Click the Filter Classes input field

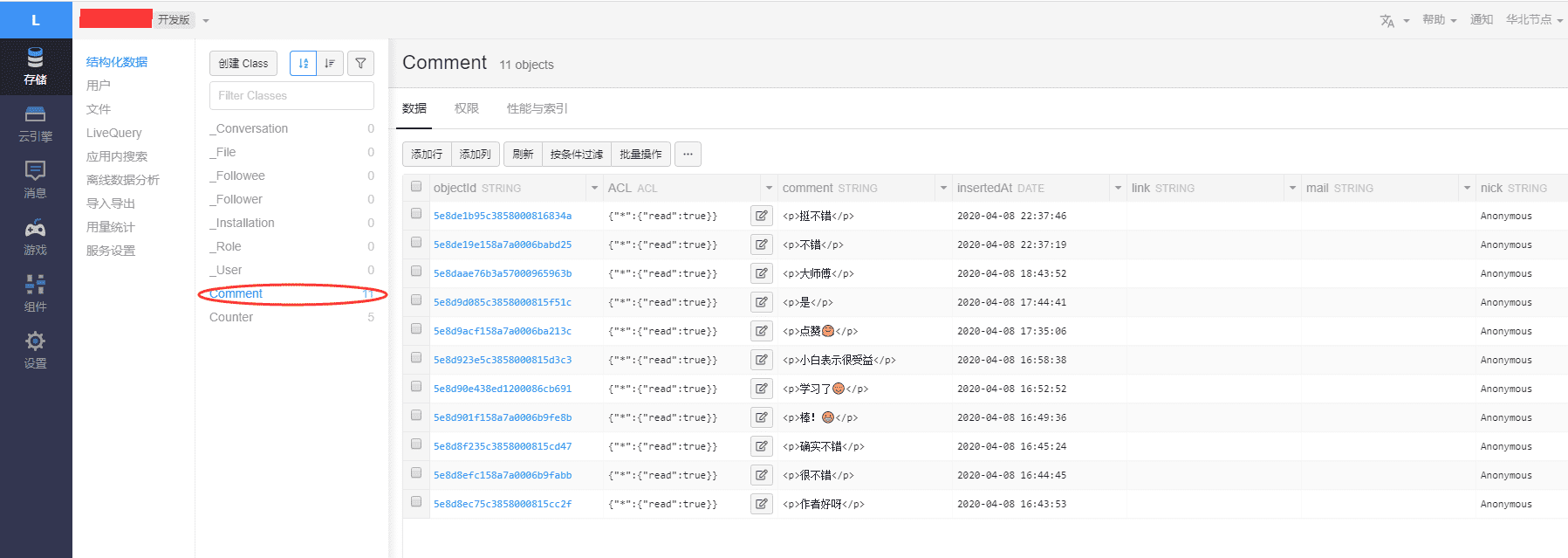[x=291, y=95]
